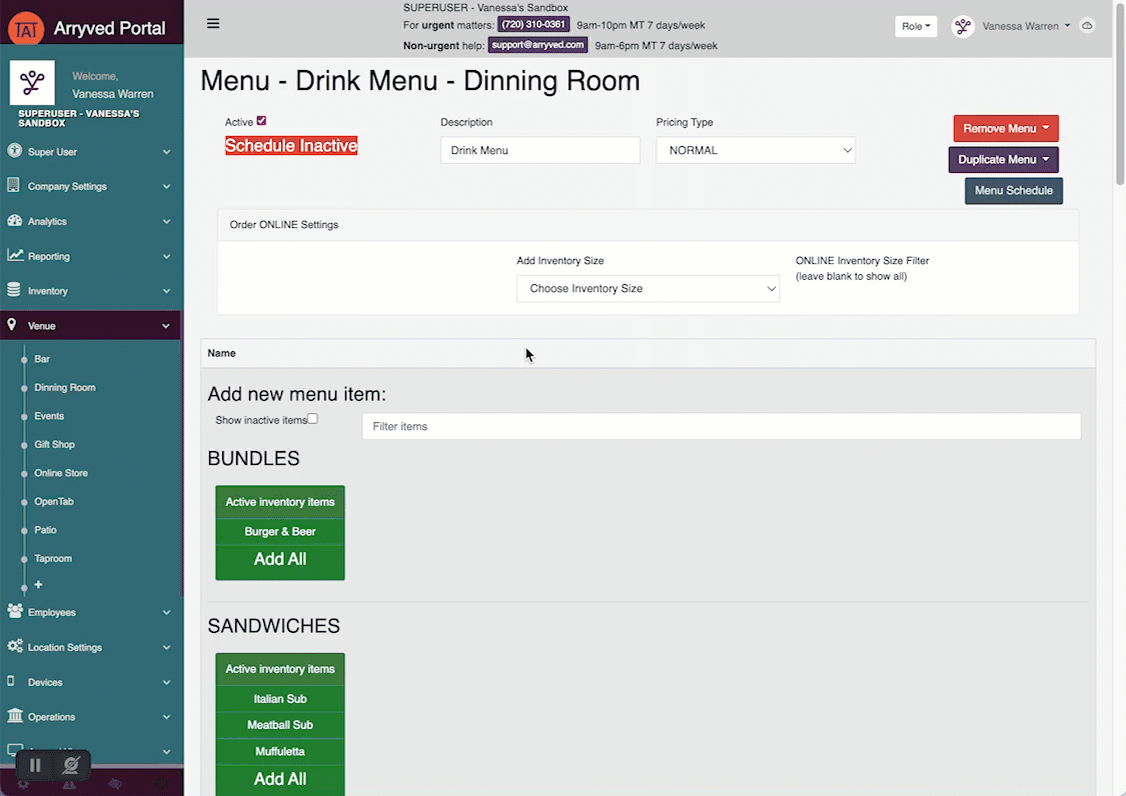Click the Filter items search field
This screenshot has width=1126, height=796.
(x=721, y=426)
